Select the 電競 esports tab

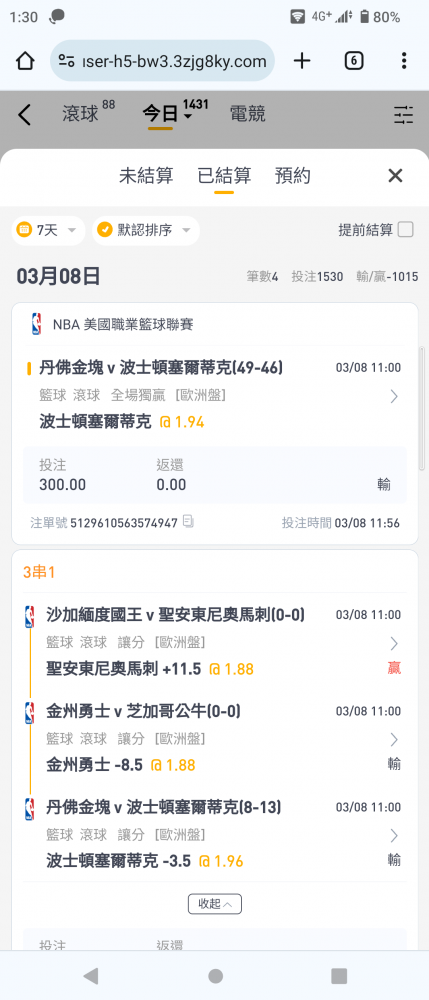coord(247,114)
